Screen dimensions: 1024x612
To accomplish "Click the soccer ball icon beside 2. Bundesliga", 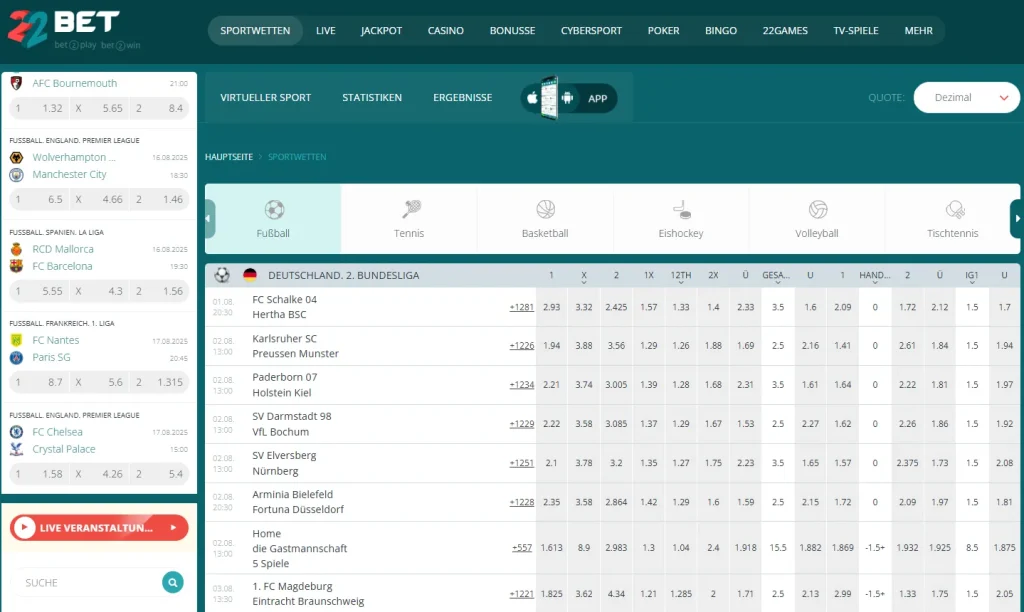I will [x=222, y=275].
